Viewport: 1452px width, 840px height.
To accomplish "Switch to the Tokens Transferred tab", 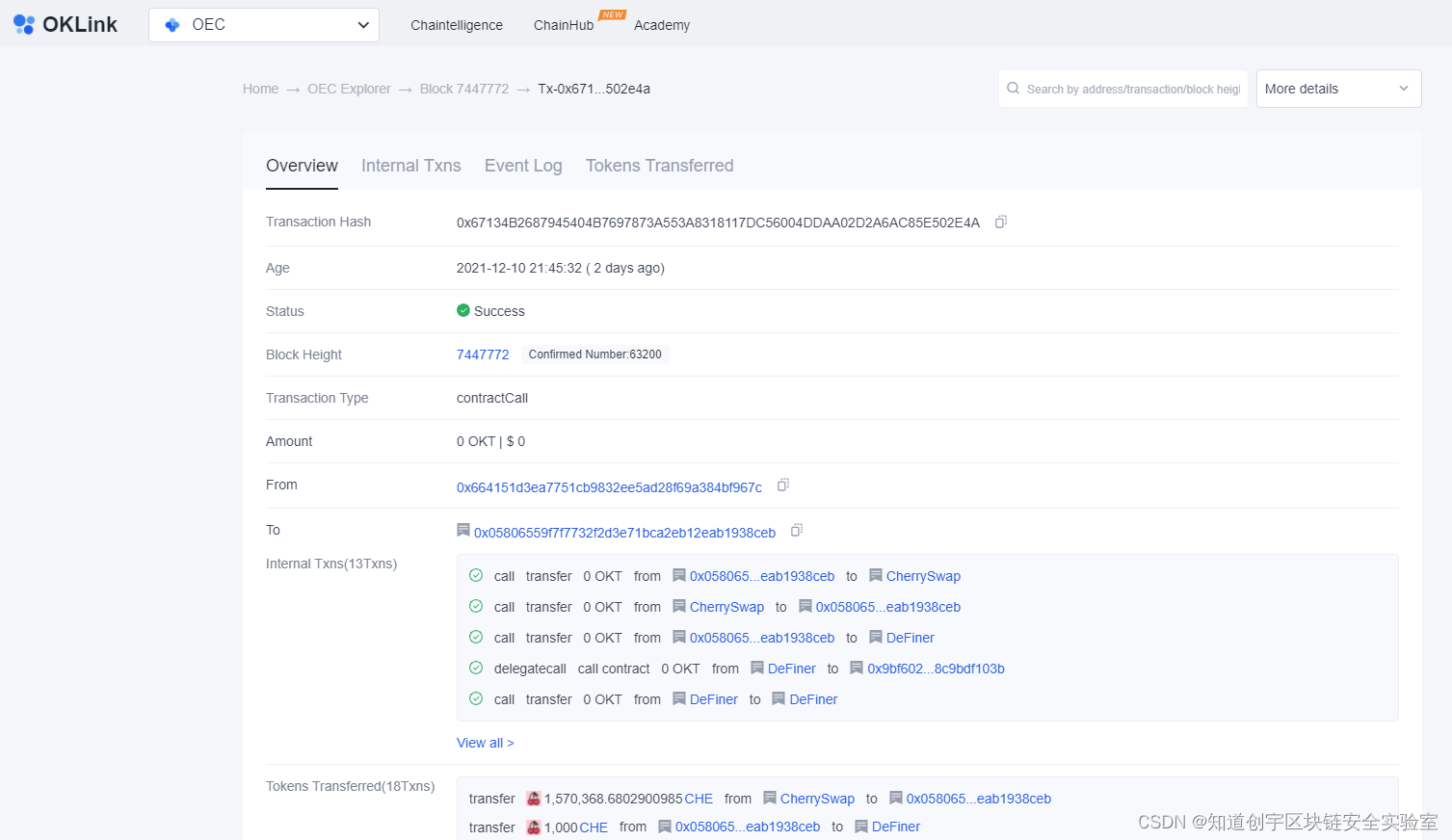I will click(660, 166).
